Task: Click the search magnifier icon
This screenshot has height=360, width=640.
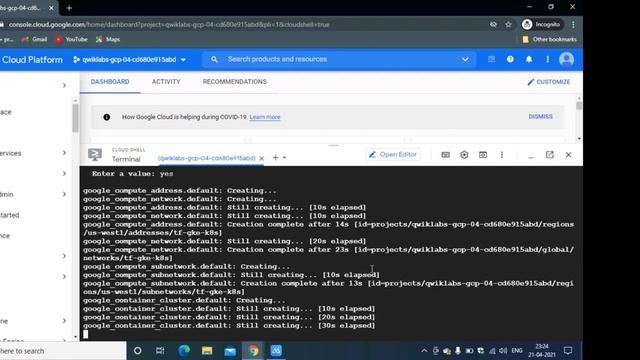Action: 214,60
